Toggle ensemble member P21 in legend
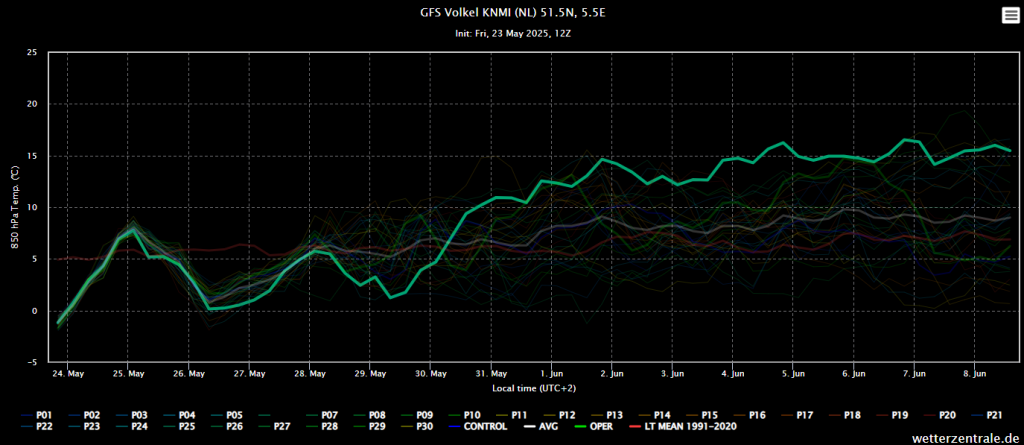1024x445 pixels. [x=986, y=415]
